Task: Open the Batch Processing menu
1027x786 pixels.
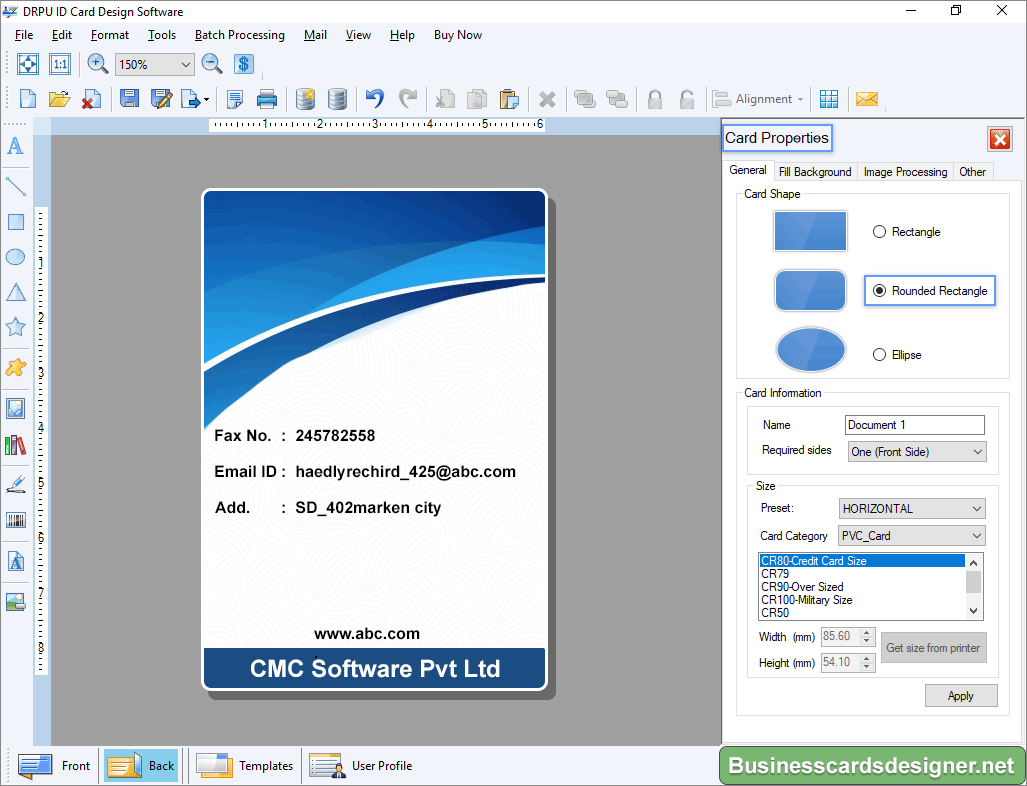Action: [240, 35]
